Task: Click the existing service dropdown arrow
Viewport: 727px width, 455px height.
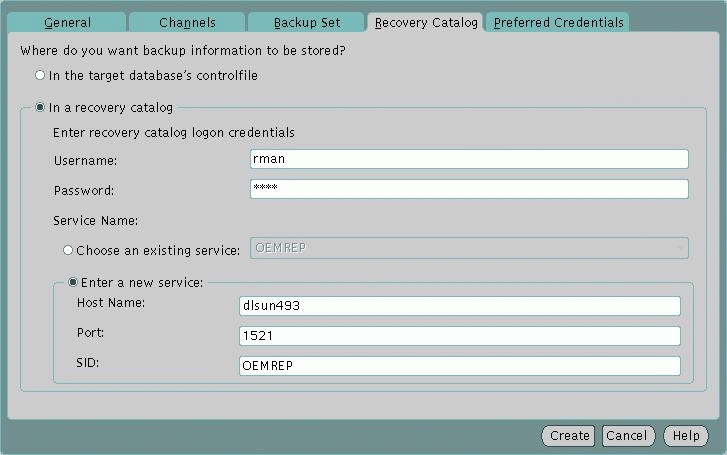Action: tap(680, 249)
